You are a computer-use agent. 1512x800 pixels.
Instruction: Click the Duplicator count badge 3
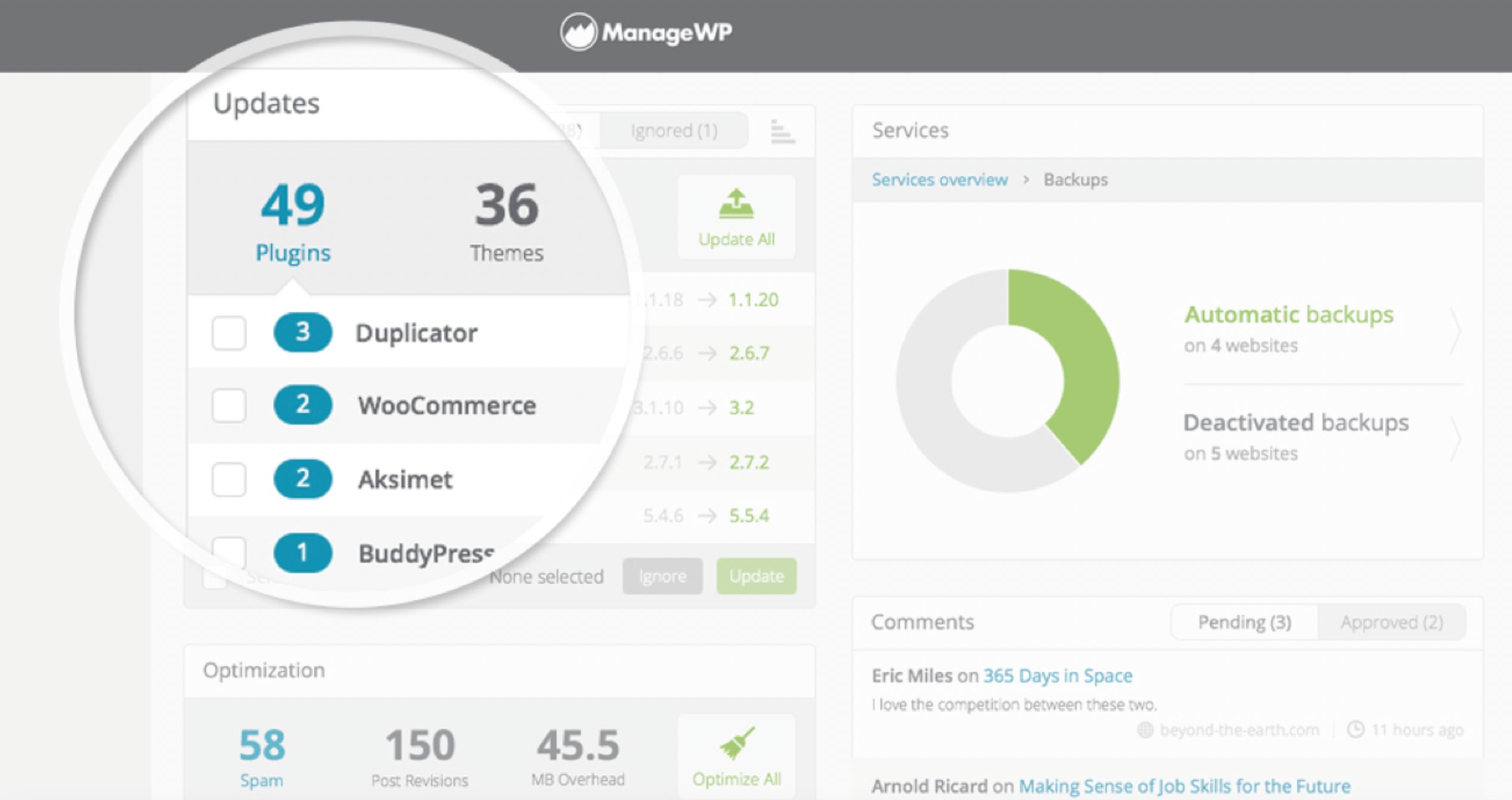pyautogui.click(x=303, y=332)
